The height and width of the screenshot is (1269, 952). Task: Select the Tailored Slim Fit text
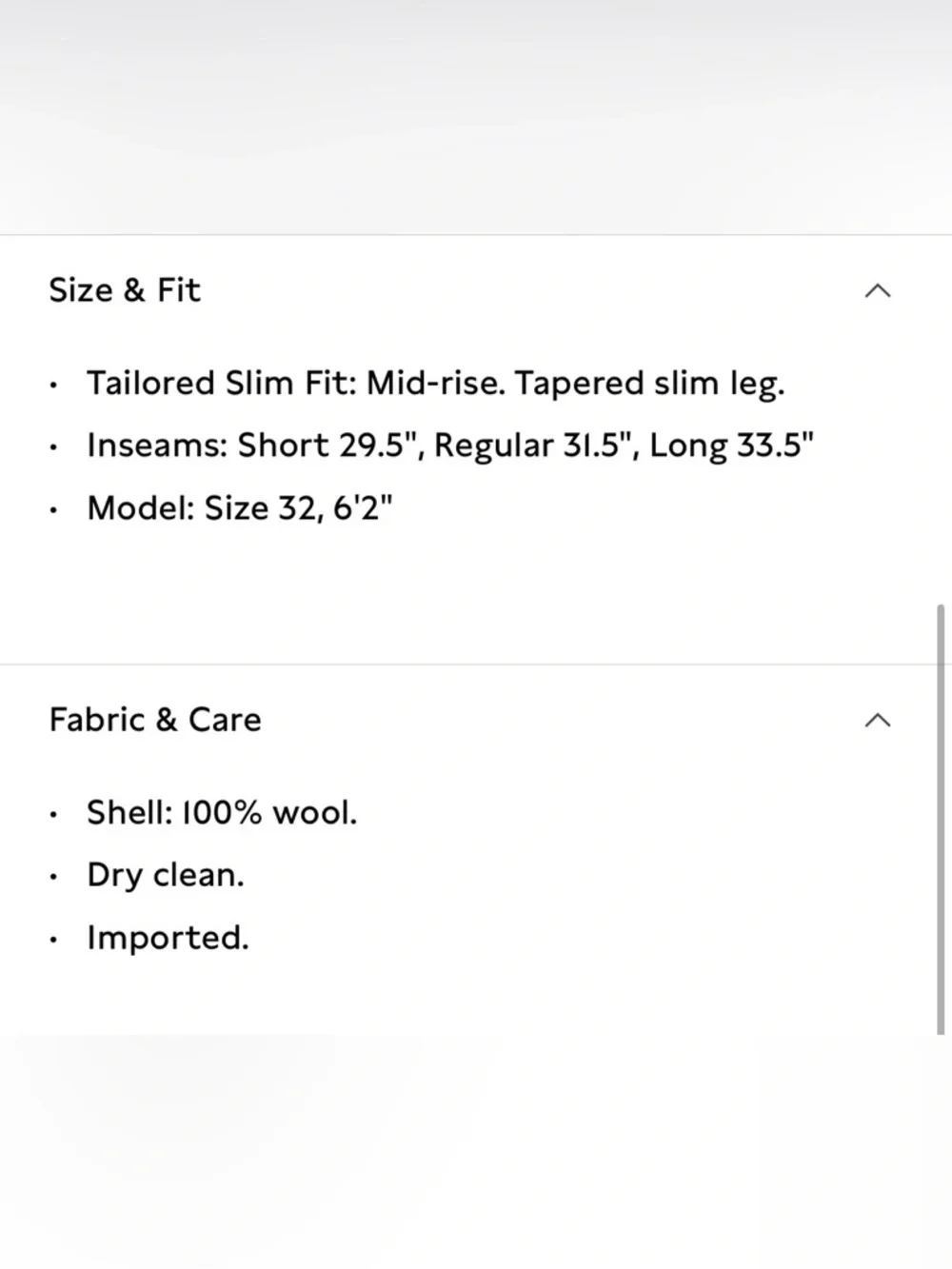(x=222, y=383)
